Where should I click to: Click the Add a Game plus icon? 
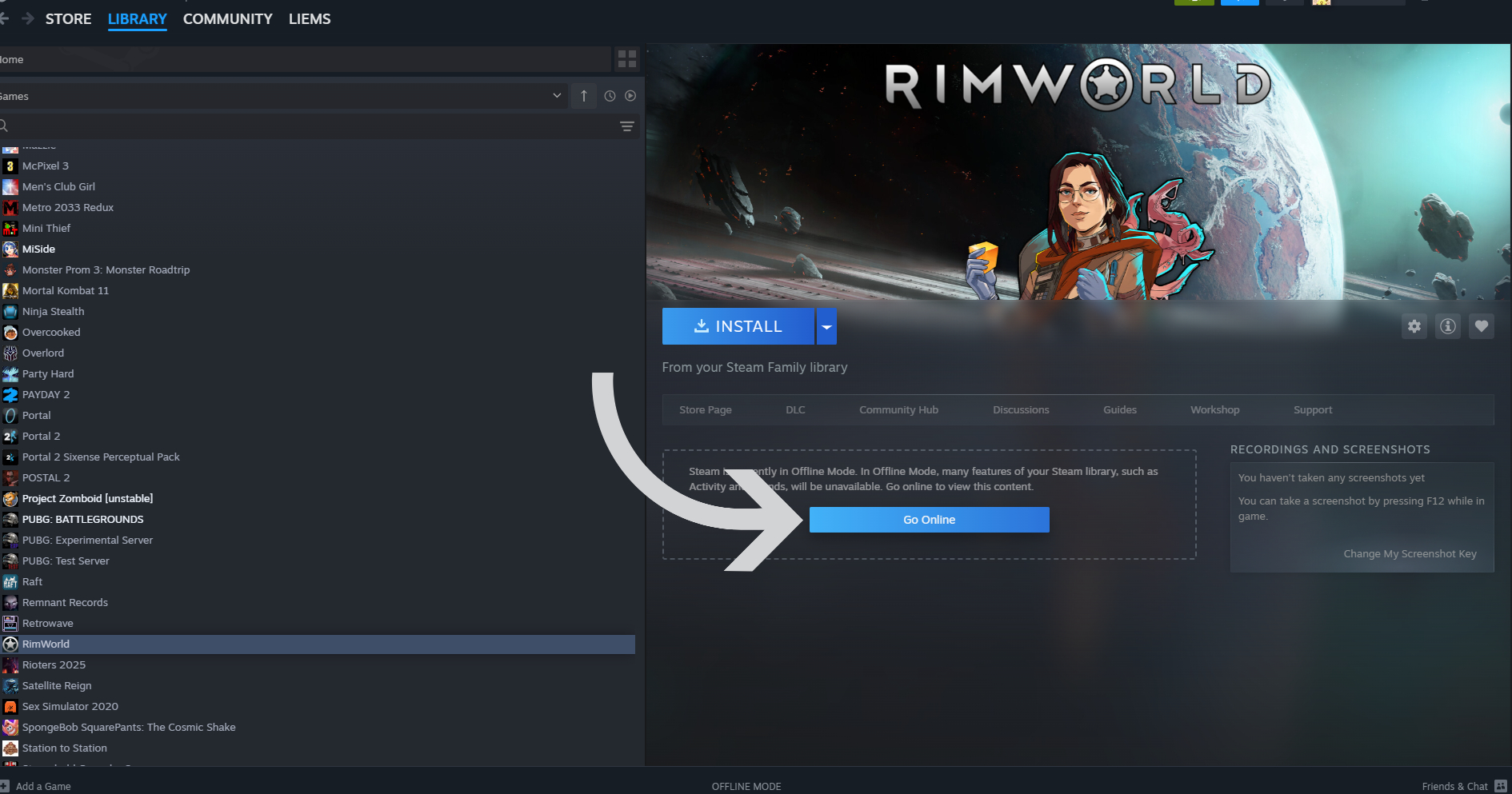coord(5,786)
